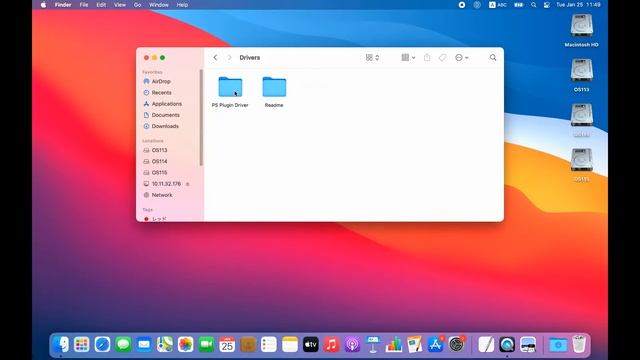This screenshot has height=360, width=640.
Task: Open Podcasts from the Dock
Action: [x=352, y=344]
